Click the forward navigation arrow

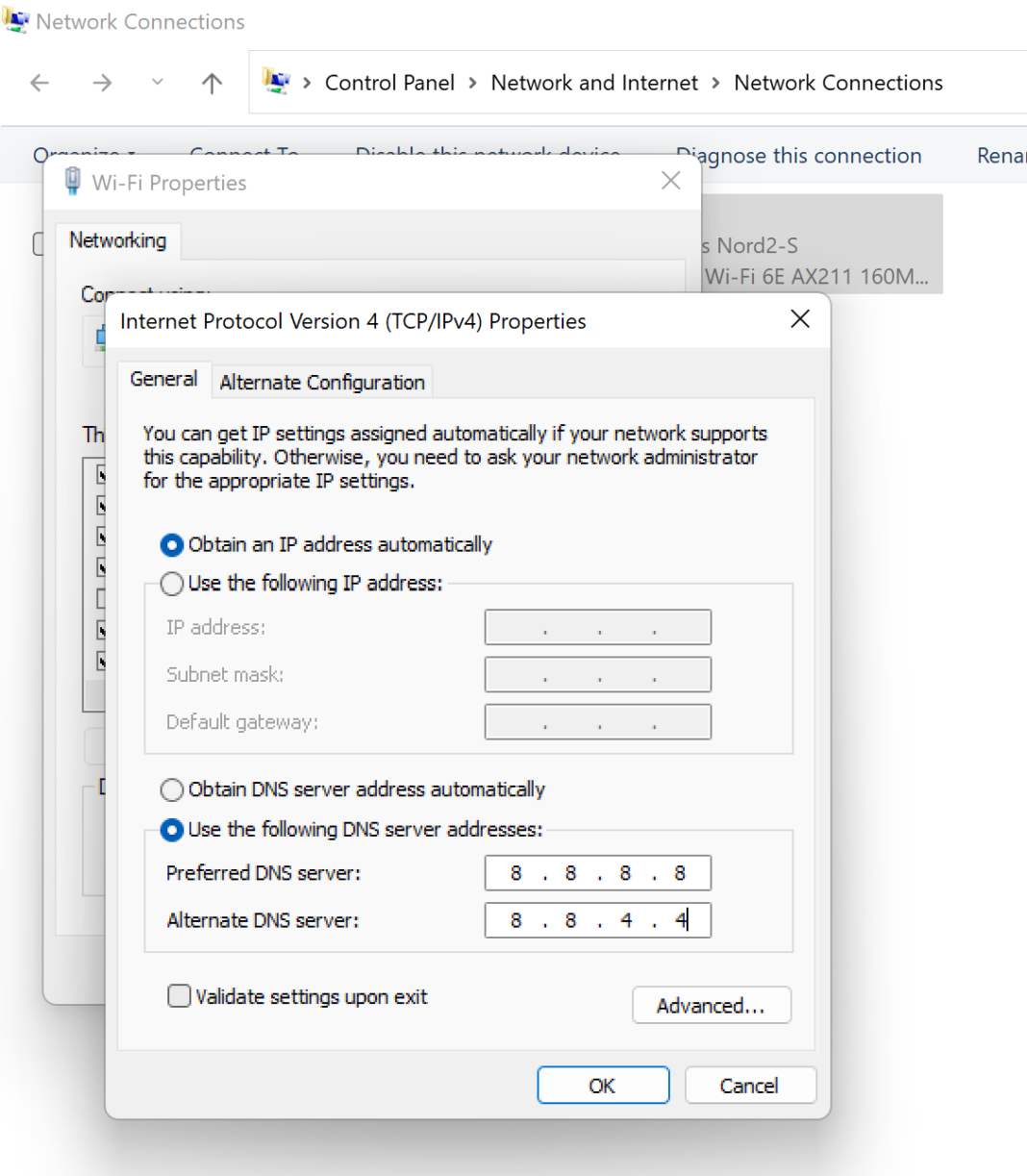[102, 83]
